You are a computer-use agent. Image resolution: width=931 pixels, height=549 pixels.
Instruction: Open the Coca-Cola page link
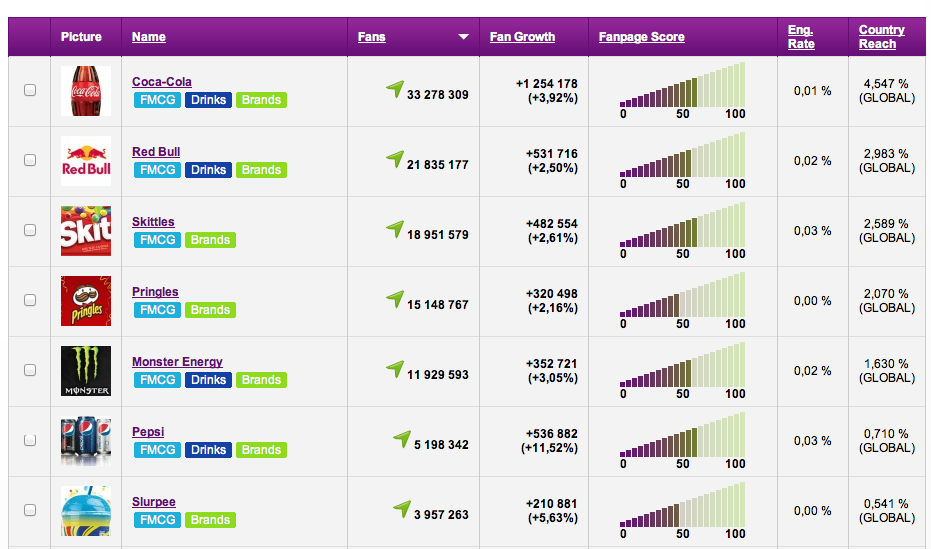tap(162, 82)
